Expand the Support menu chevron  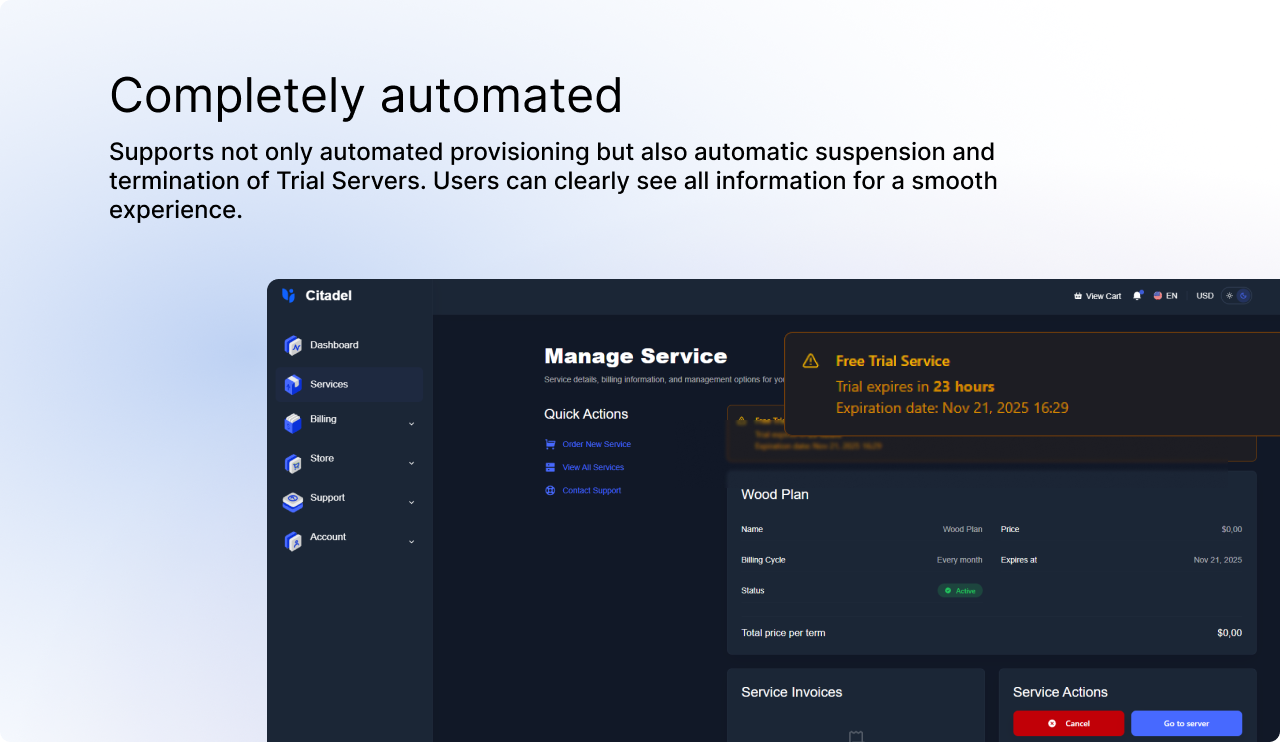click(411, 502)
